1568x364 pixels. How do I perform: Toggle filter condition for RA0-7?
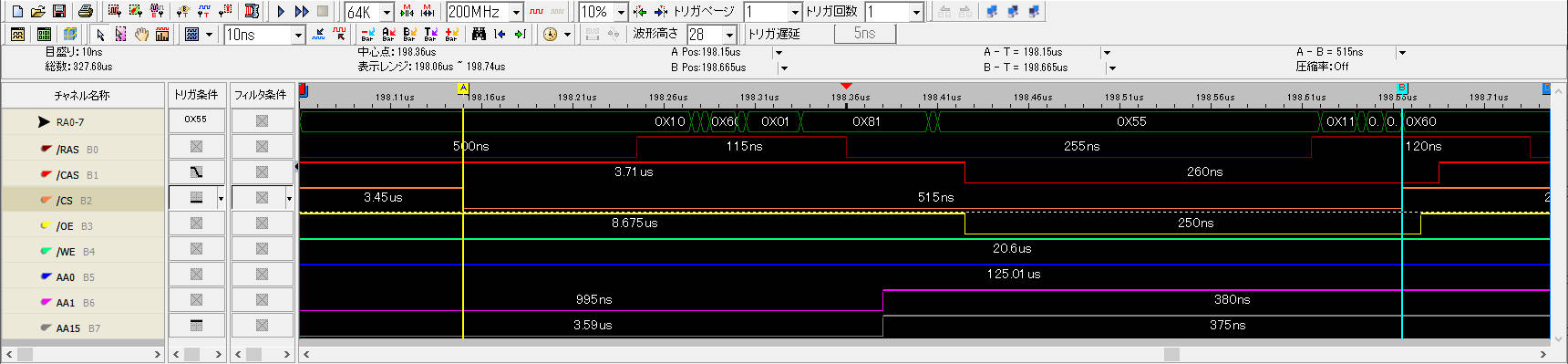coord(262,120)
